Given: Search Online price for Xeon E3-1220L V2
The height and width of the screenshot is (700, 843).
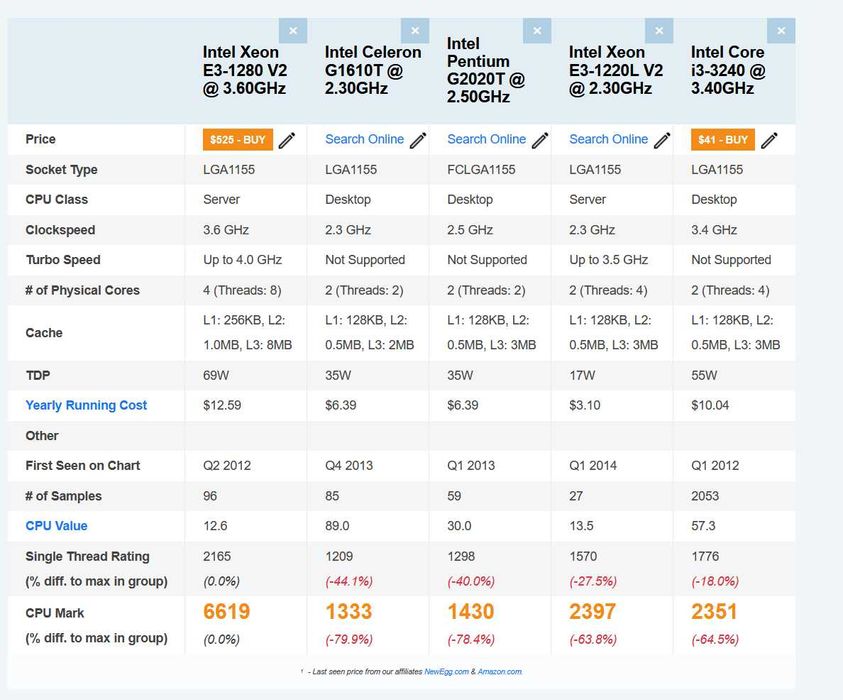Looking at the screenshot, I should [x=608, y=139].
